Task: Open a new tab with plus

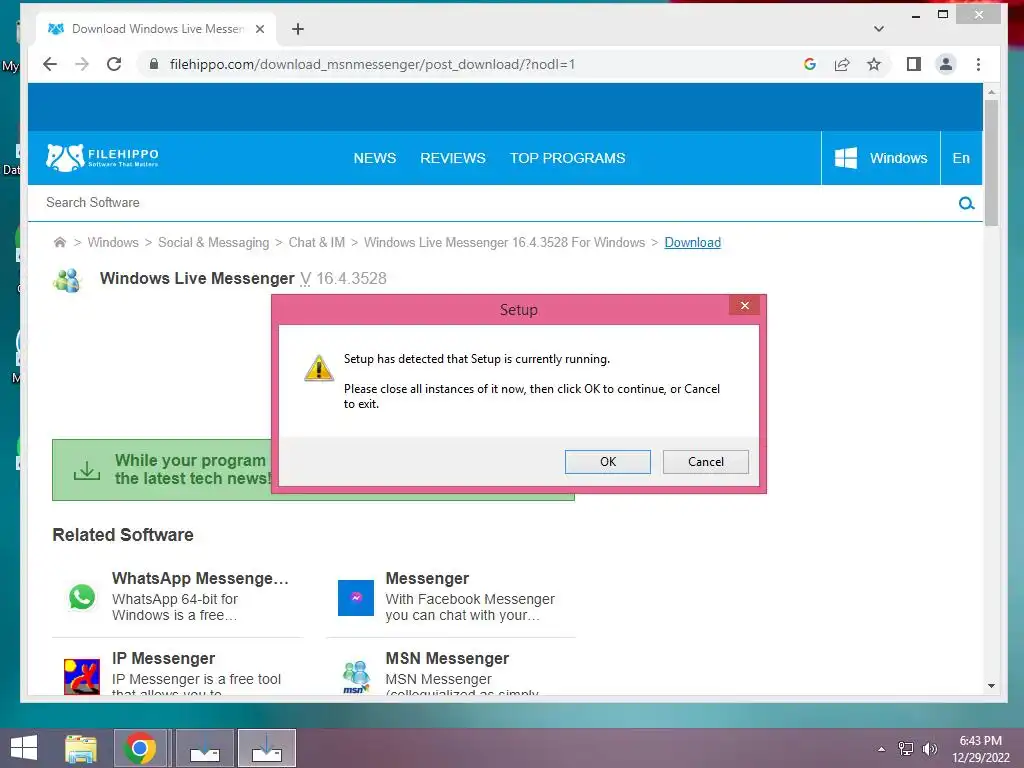Action: point(298,29)
